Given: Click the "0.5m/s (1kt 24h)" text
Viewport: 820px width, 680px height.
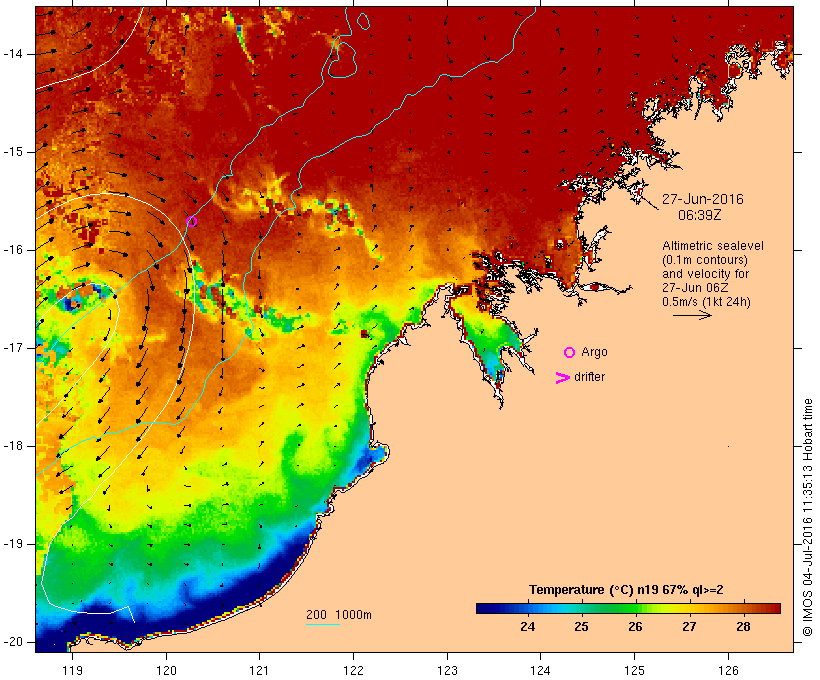Looking at the screenshot, I should (x=706, y=302).
